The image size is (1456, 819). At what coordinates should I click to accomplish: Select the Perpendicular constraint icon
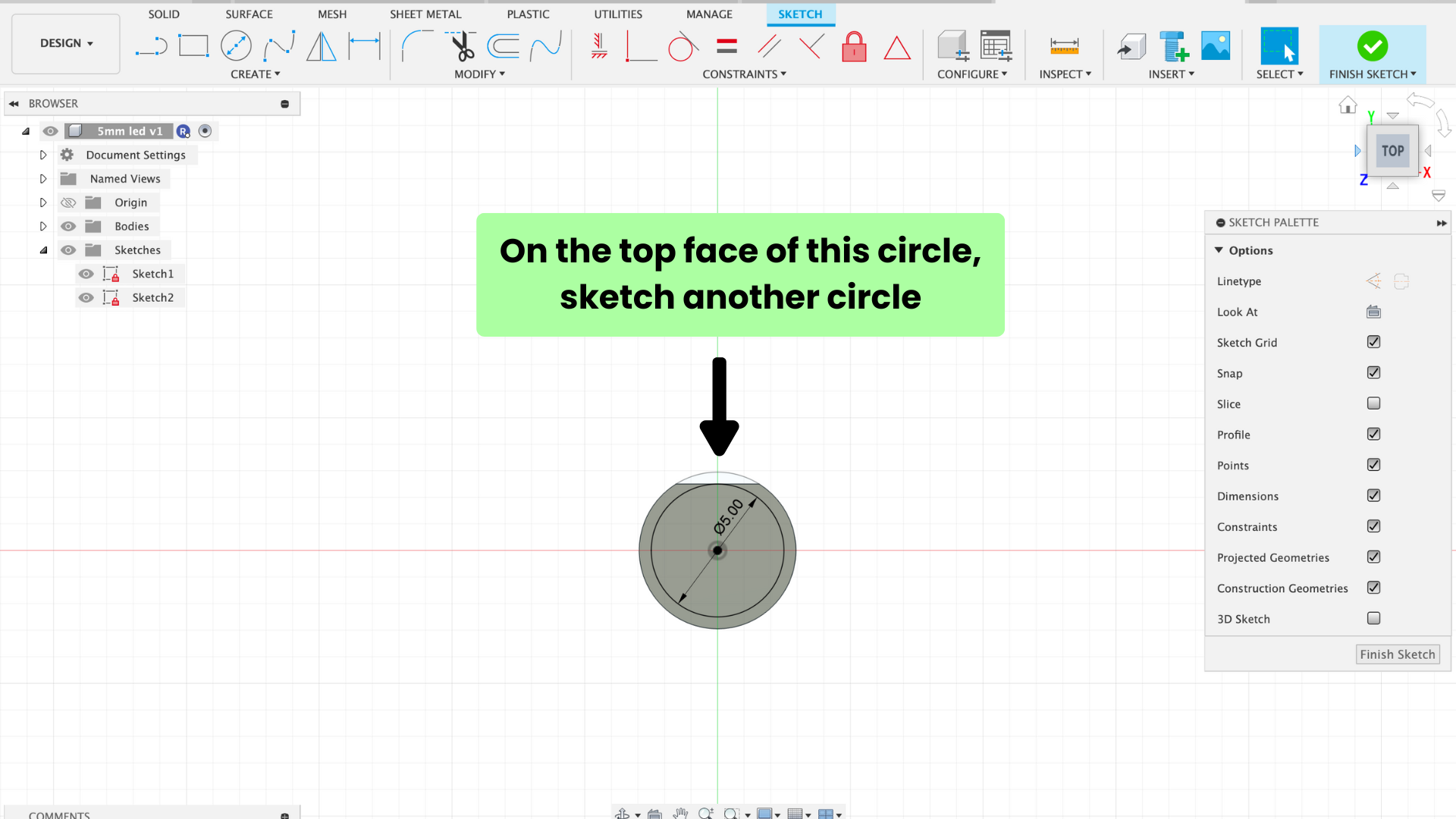[811, 46]
